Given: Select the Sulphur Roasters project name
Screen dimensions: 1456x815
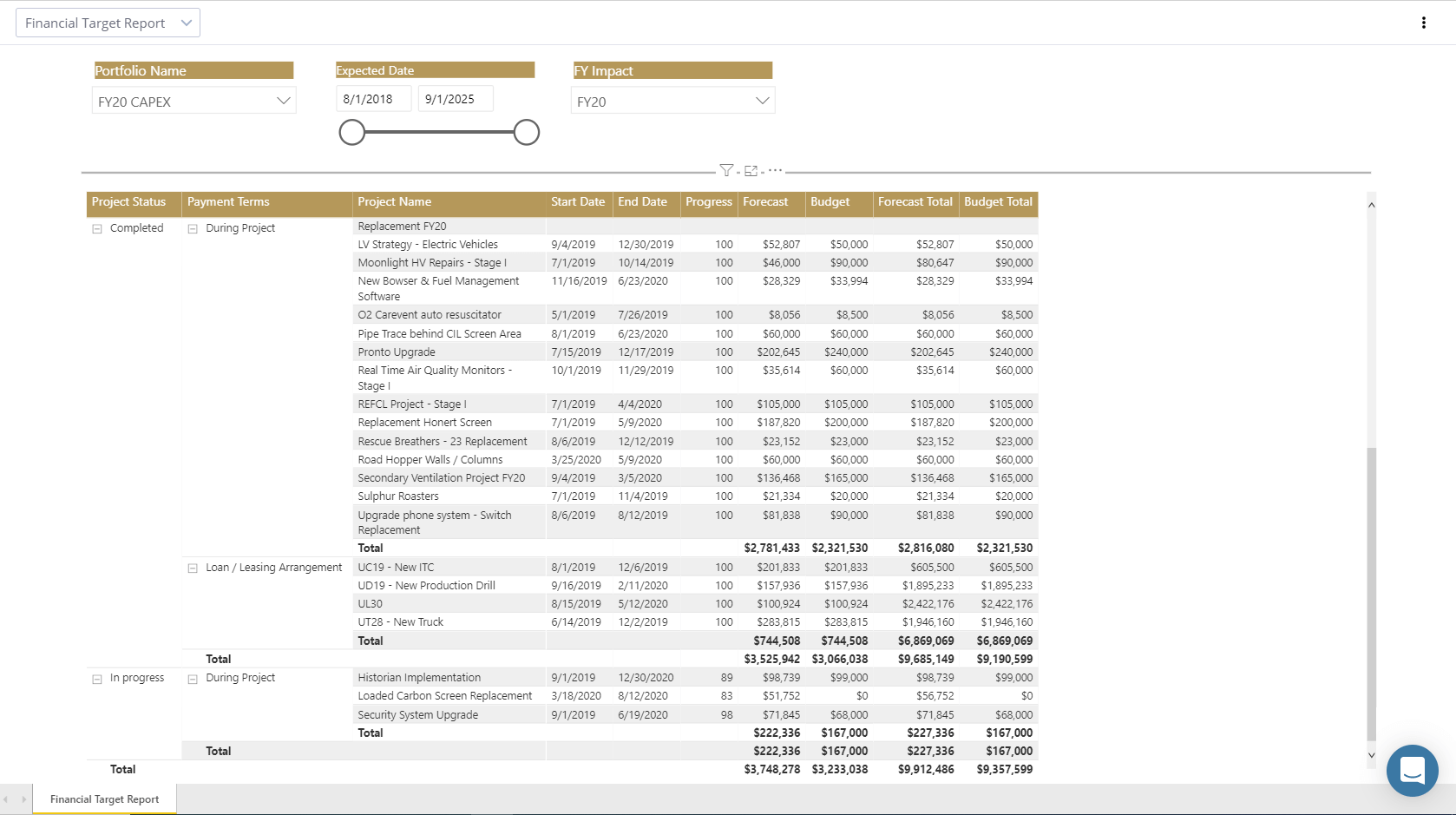Looking at the screenshot, I should point(398,496).
